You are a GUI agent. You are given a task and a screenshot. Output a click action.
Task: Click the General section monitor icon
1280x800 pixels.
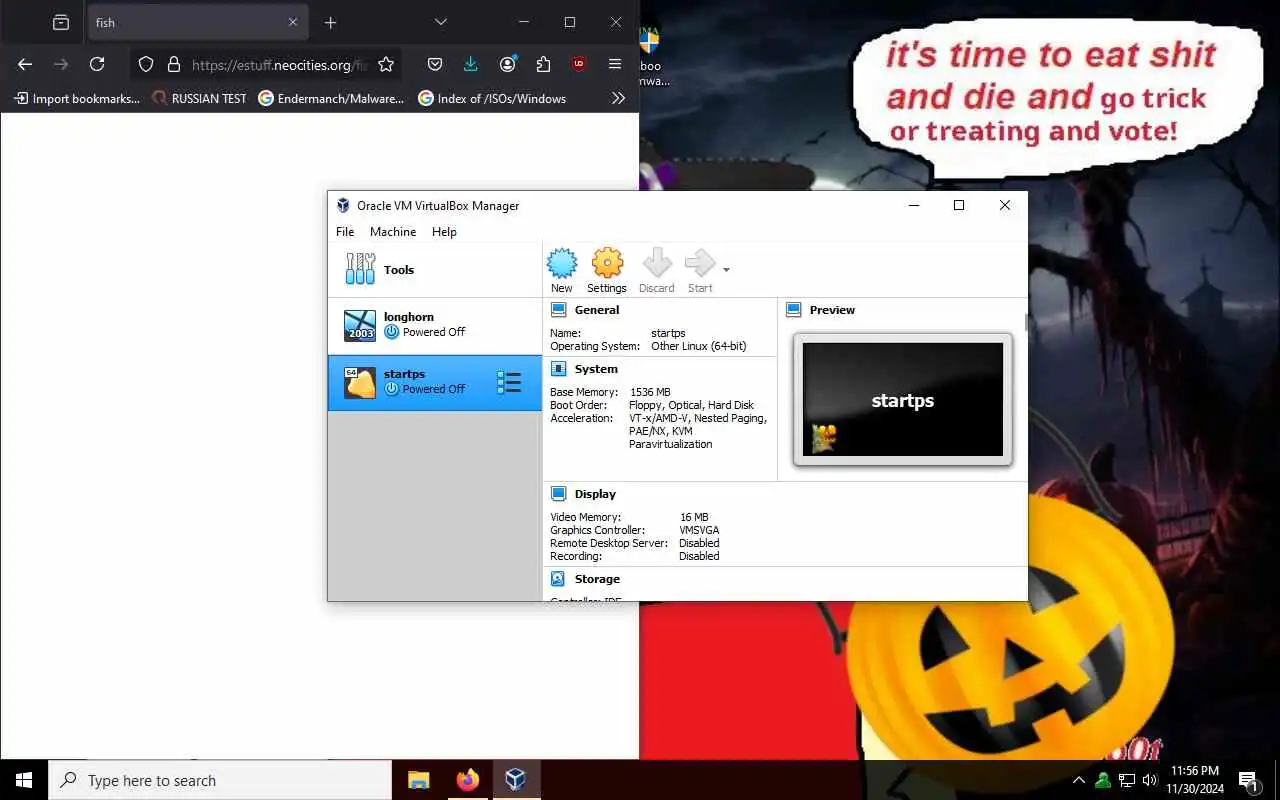[x=559, y=310]
